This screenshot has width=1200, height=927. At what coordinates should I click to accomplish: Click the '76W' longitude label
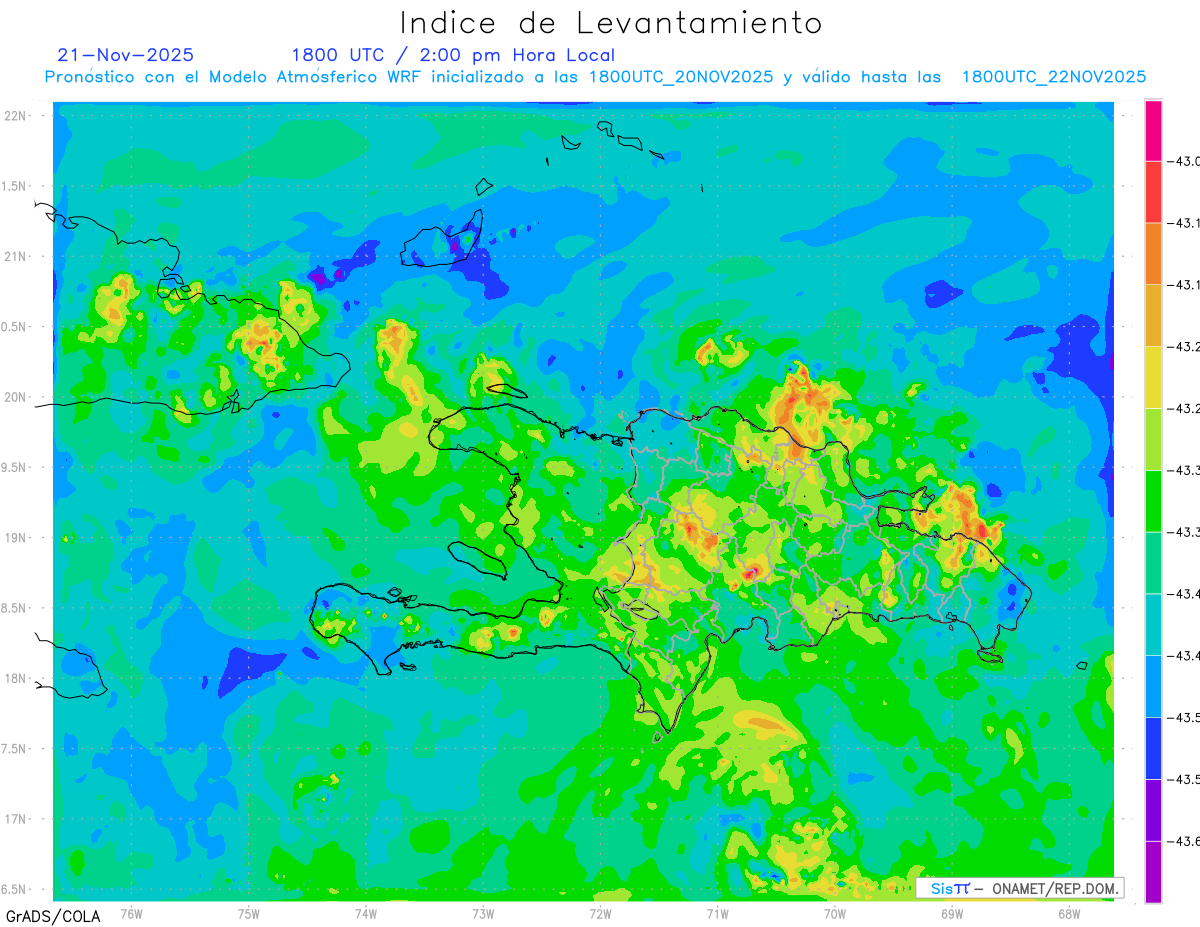(x=131, y=913)
